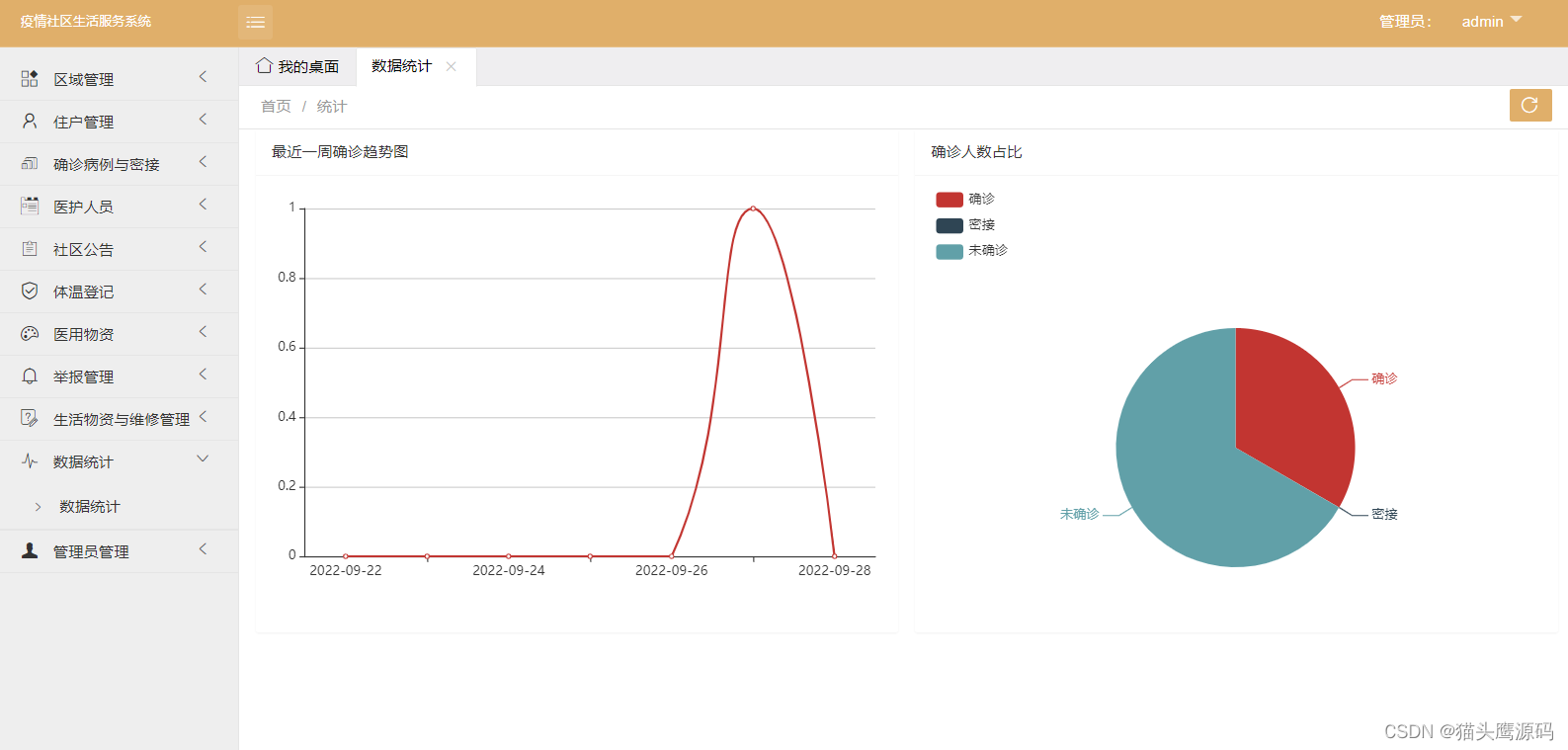Image resolution: width=1568 pixels, height=750 pixels.
Task: Expand the 医用物资 menu chevron
Action: 203,331
